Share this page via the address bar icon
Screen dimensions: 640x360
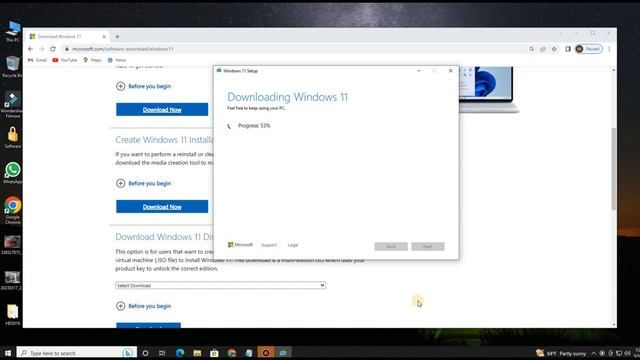[543, 49]
